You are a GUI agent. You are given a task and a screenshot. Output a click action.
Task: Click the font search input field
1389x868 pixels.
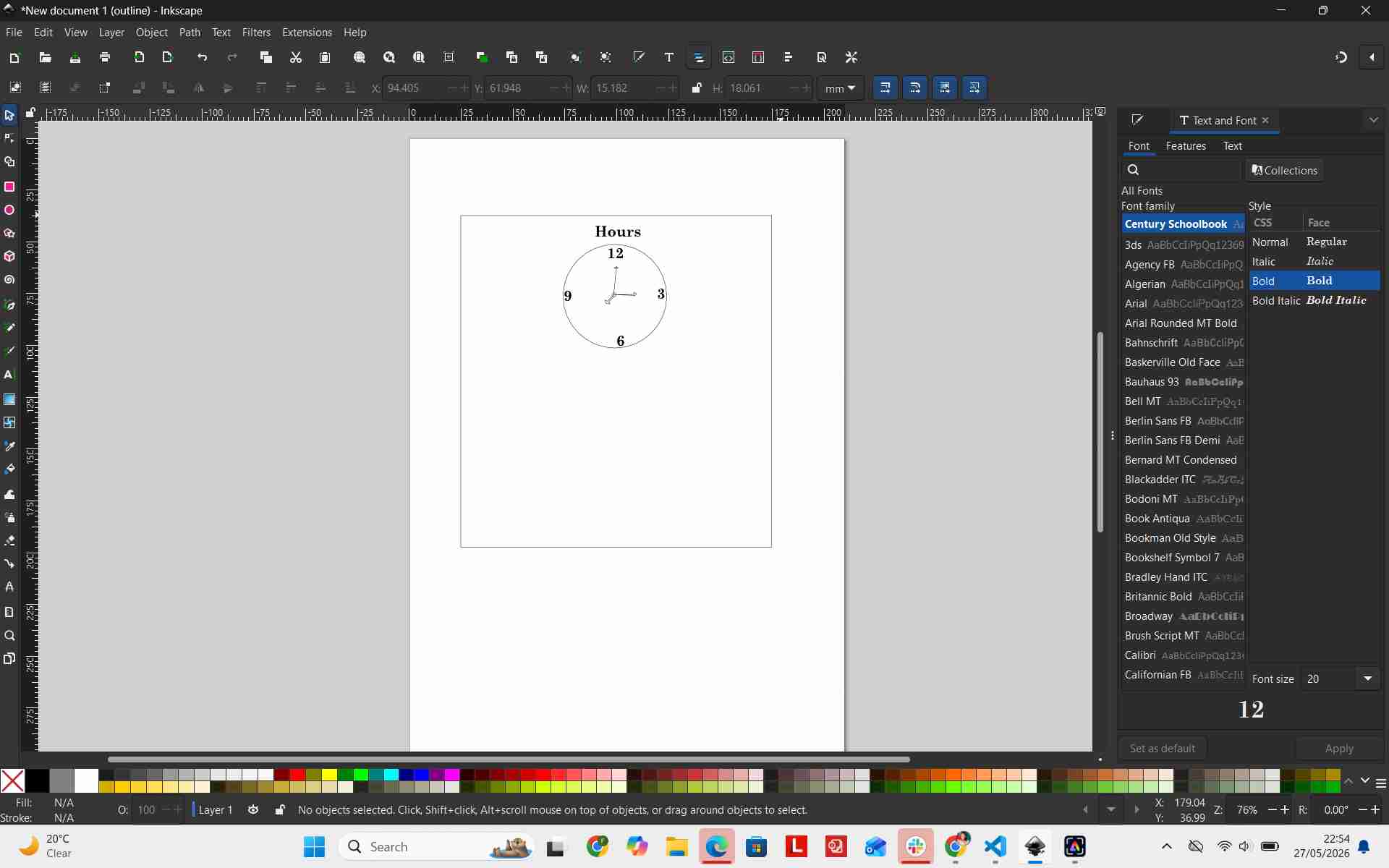coord(1181,170)
